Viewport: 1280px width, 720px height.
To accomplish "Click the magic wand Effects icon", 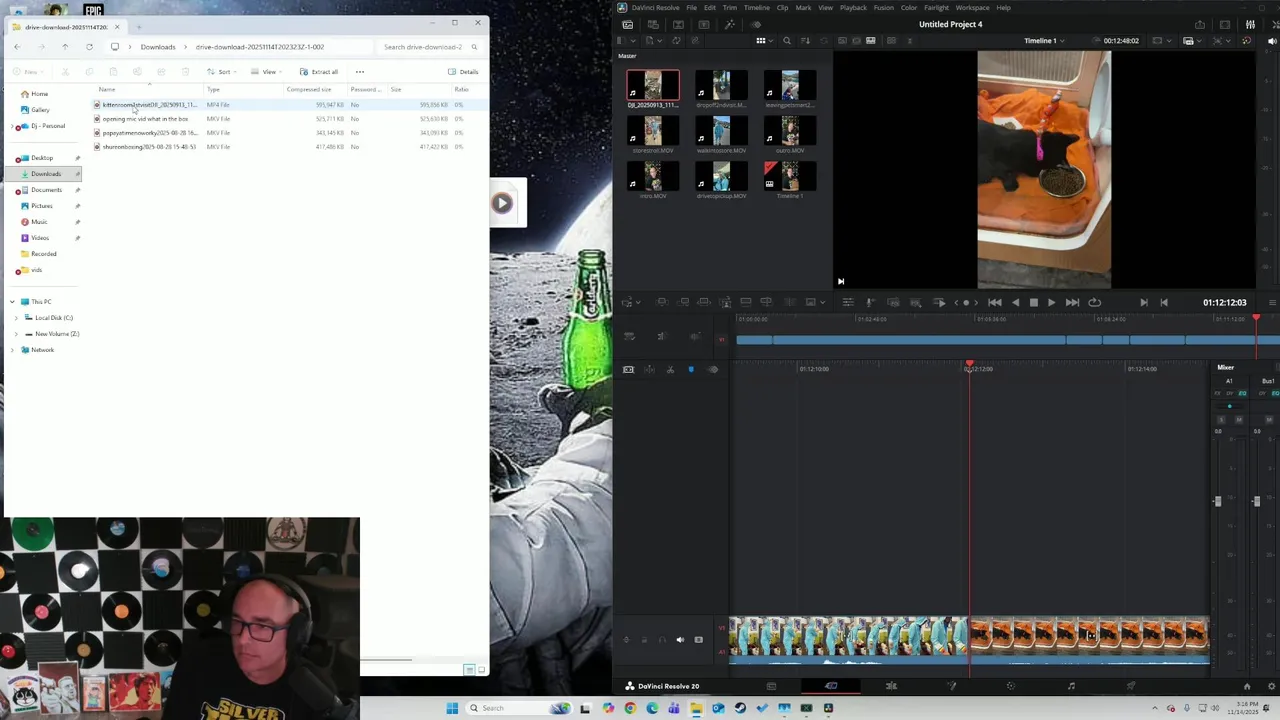I will 729,24.
